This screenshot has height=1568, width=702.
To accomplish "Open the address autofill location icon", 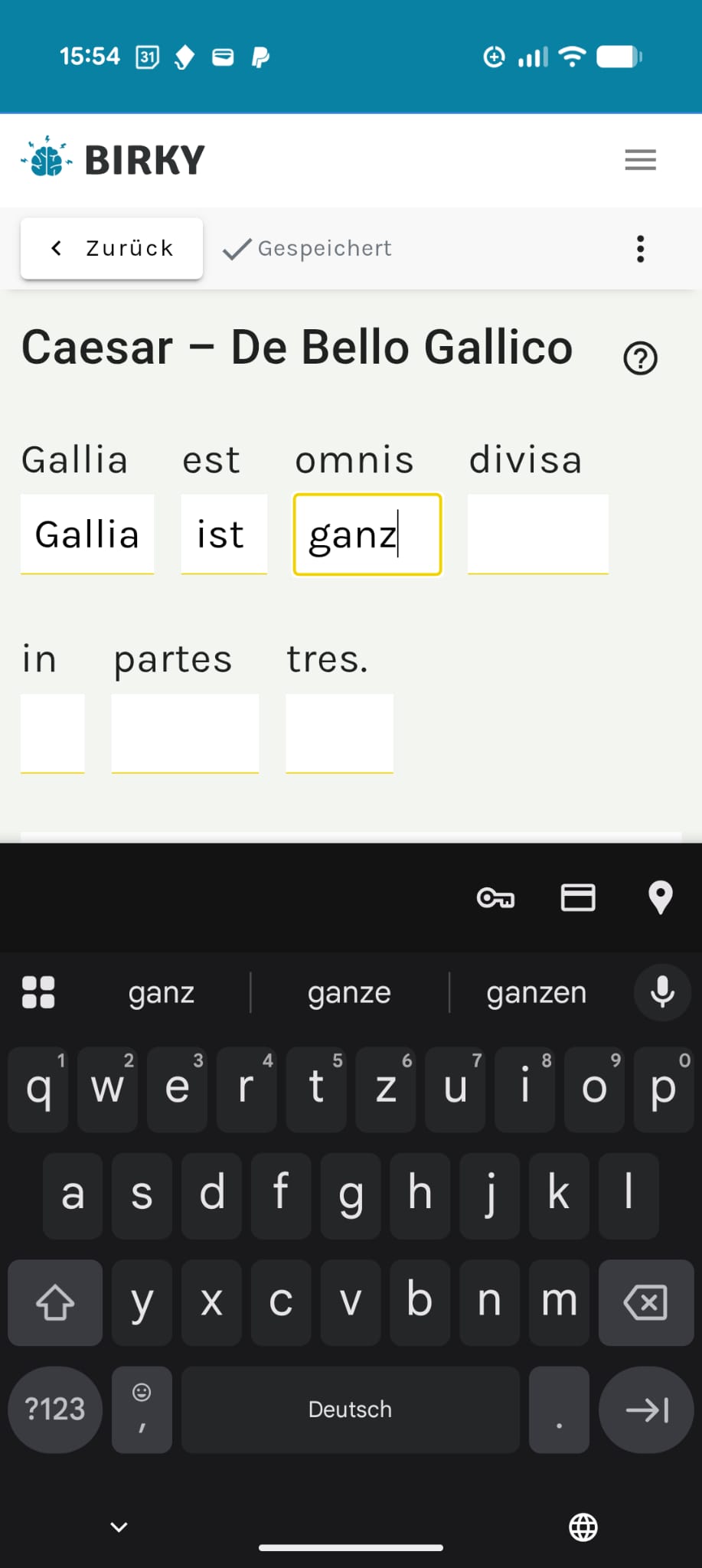I will pyautogui.click(x=661, y=897).
